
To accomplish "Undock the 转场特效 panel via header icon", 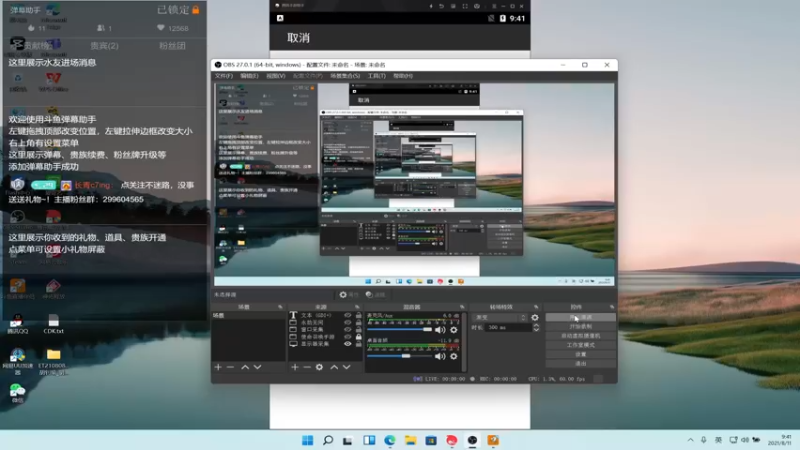I will pyautogui.click(x=536, y=307).
